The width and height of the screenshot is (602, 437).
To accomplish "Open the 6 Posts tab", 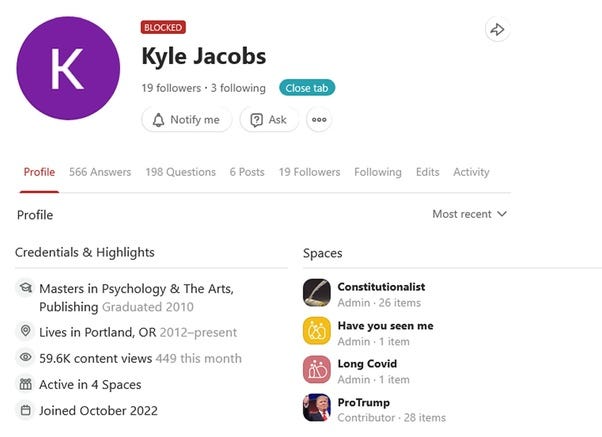I will (247, 172).
